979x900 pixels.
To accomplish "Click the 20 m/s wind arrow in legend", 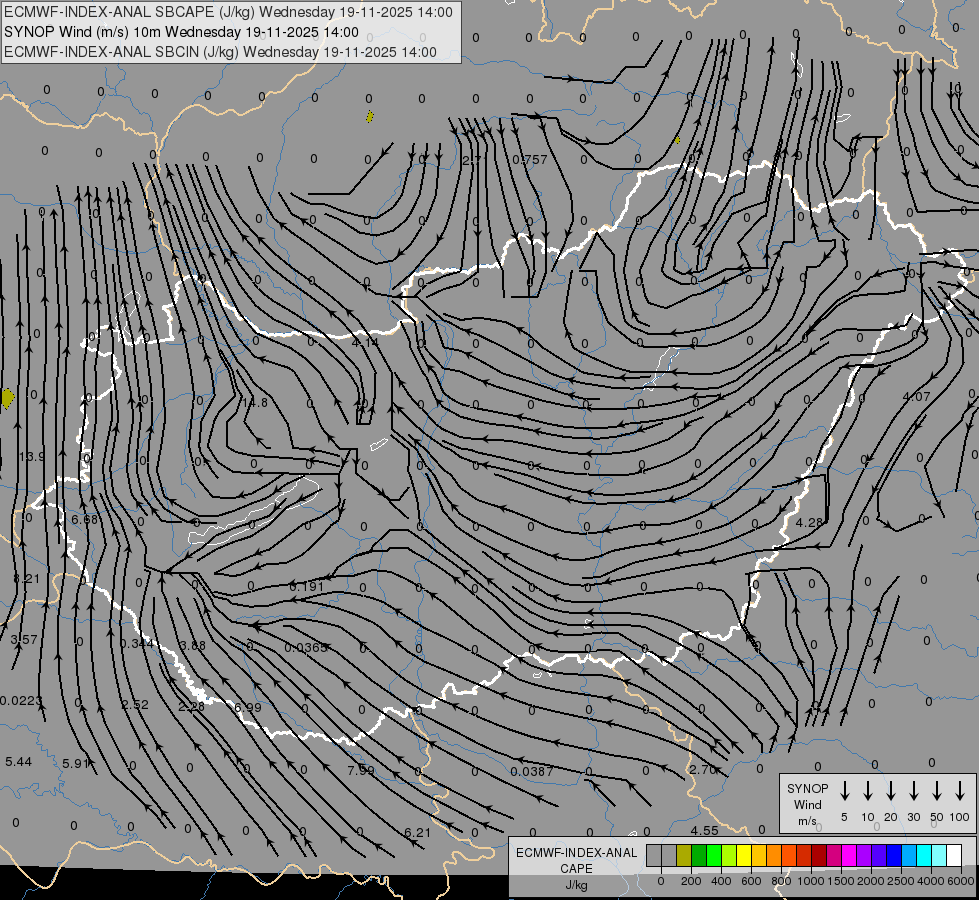I will 891,791.
